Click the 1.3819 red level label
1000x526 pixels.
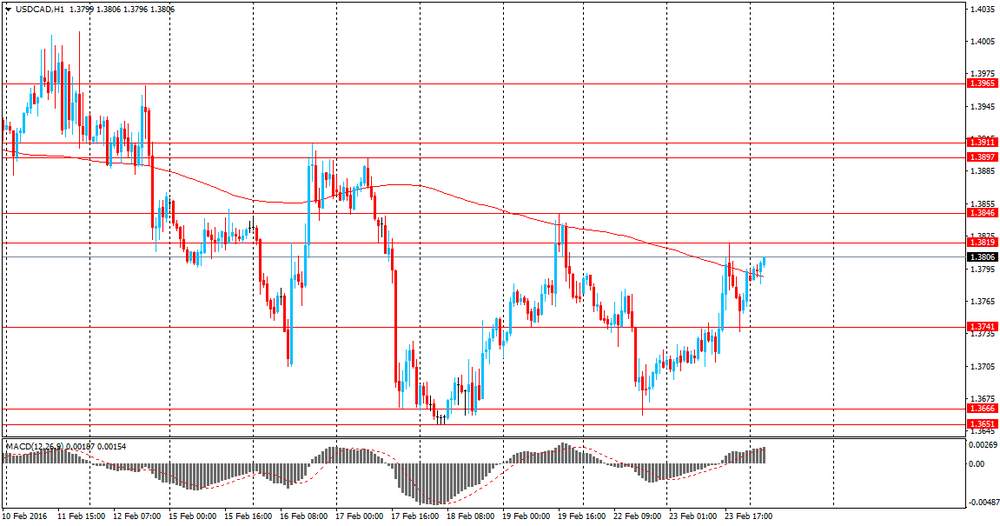click(x=982, y=243)
